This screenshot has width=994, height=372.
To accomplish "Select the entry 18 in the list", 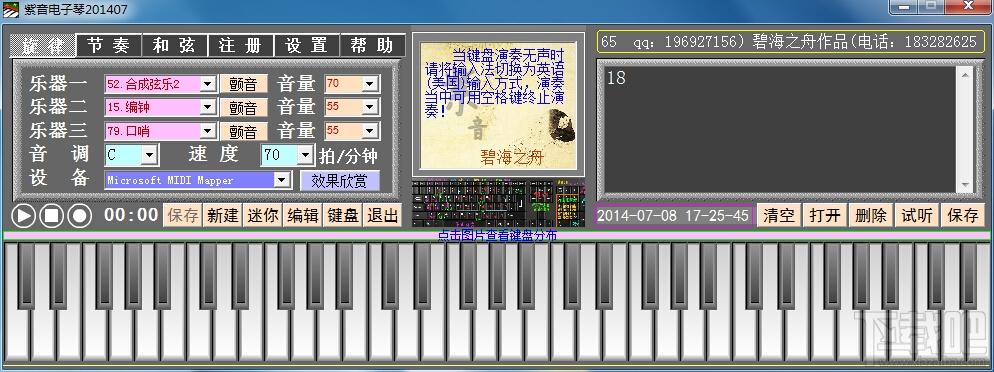I will pos(616,78).
